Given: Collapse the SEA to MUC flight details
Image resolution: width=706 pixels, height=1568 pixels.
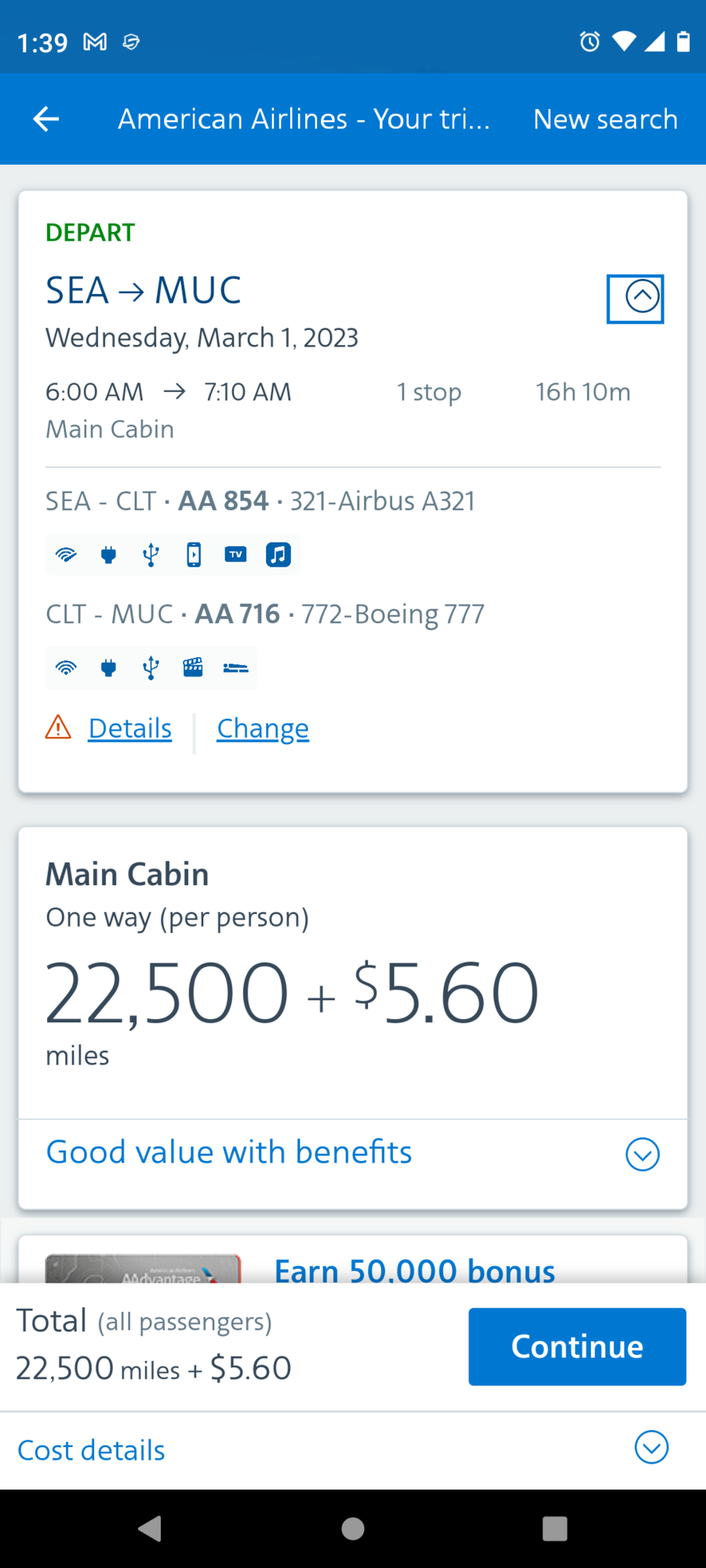Looking at the screenshot, I should (x=642, y=298).
